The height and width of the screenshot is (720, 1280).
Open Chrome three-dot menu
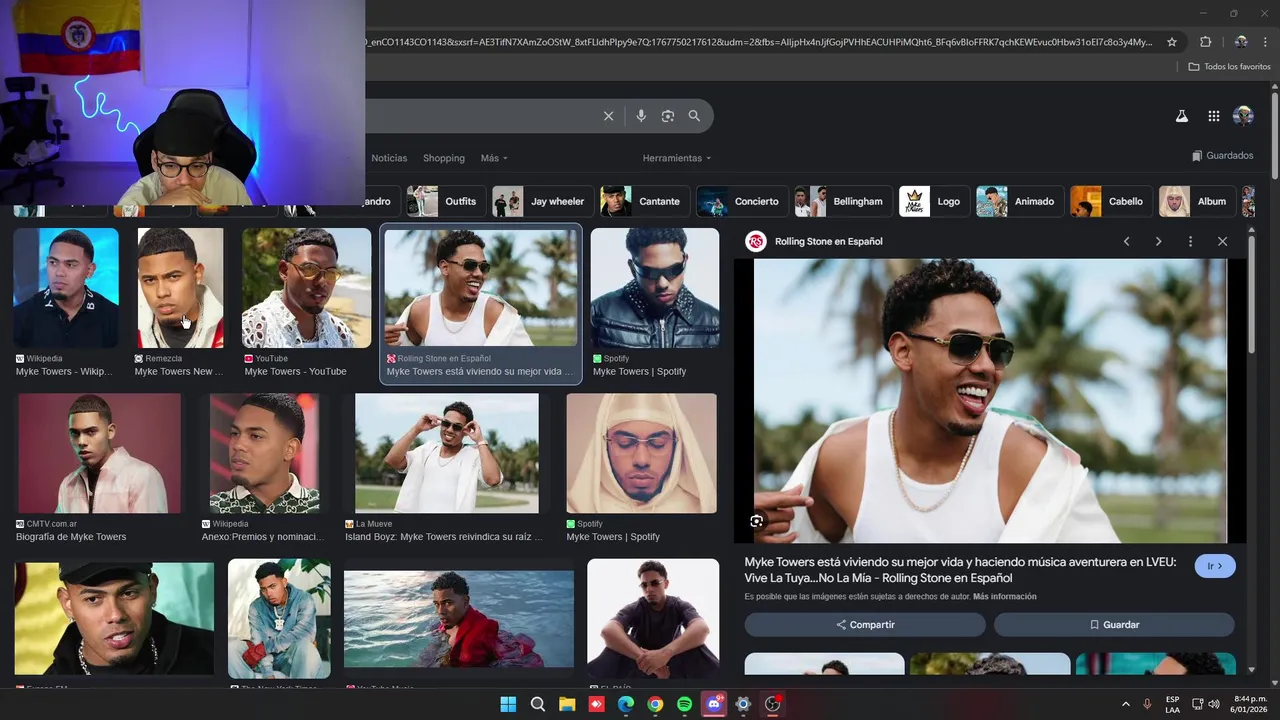click(1266, 42)
